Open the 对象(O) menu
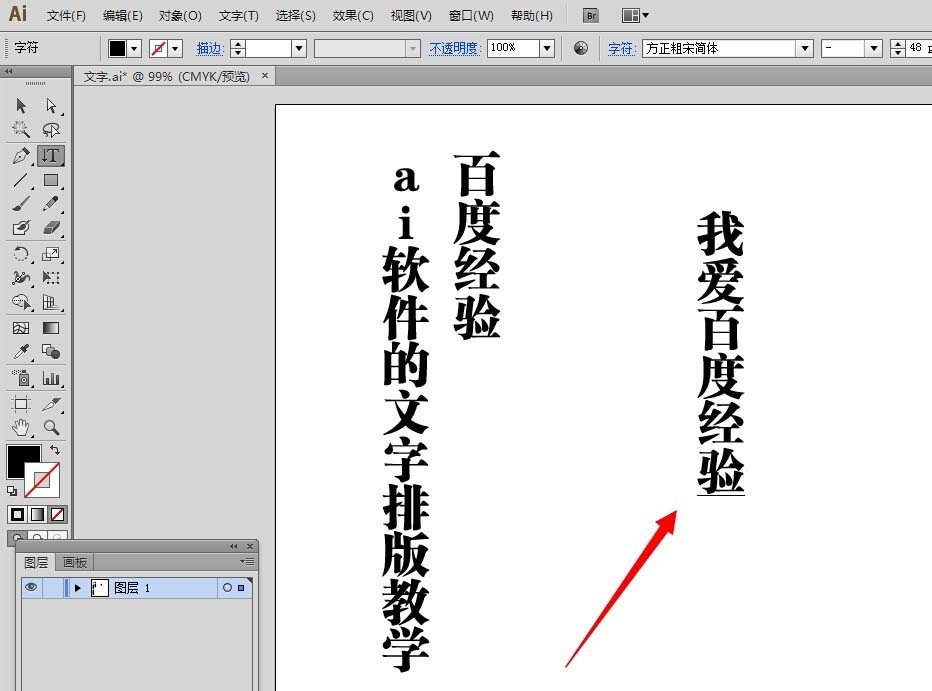This screenshot has height=691, width=932. coord(180,15)
